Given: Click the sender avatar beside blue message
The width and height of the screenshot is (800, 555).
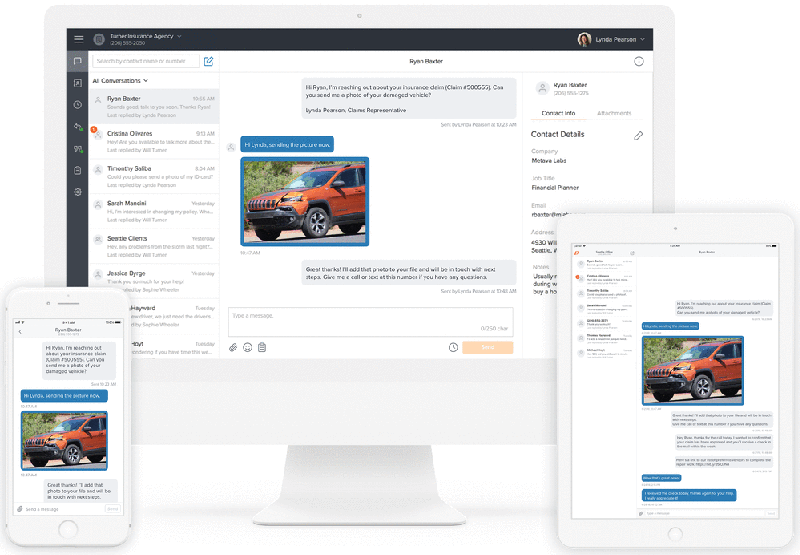Looking at the screenshot, I should pyautogui.click(x=231, y=147).
